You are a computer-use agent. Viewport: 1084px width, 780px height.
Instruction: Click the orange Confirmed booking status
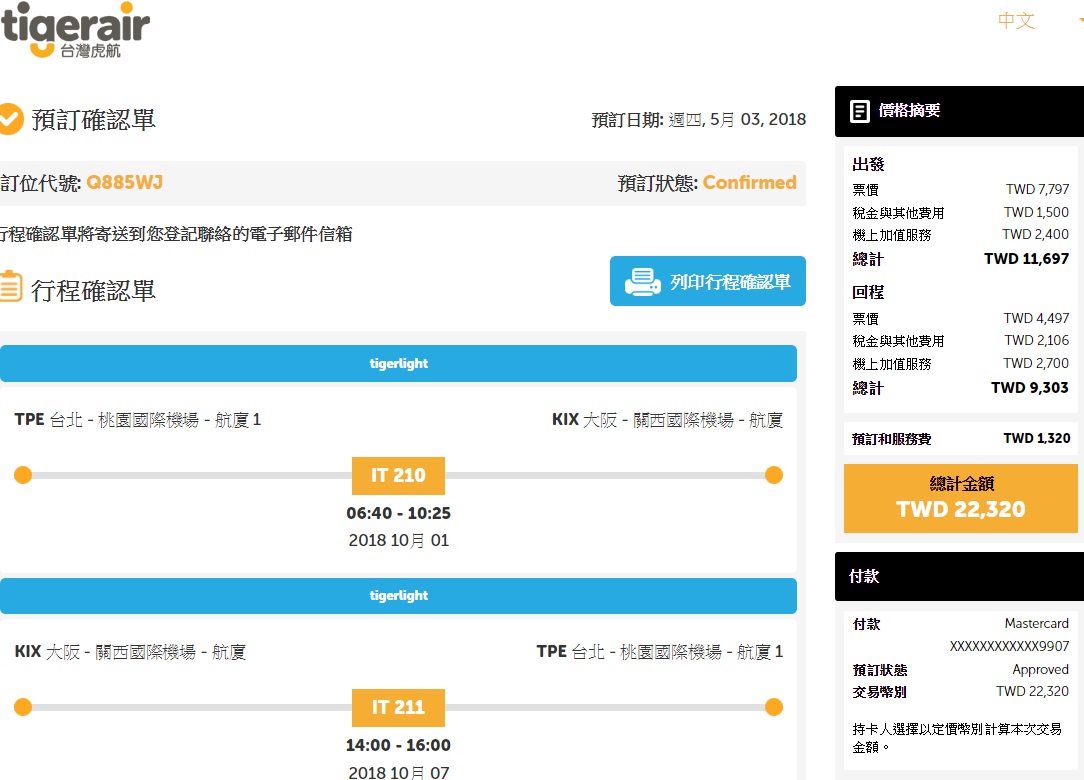tap(749, 183)
